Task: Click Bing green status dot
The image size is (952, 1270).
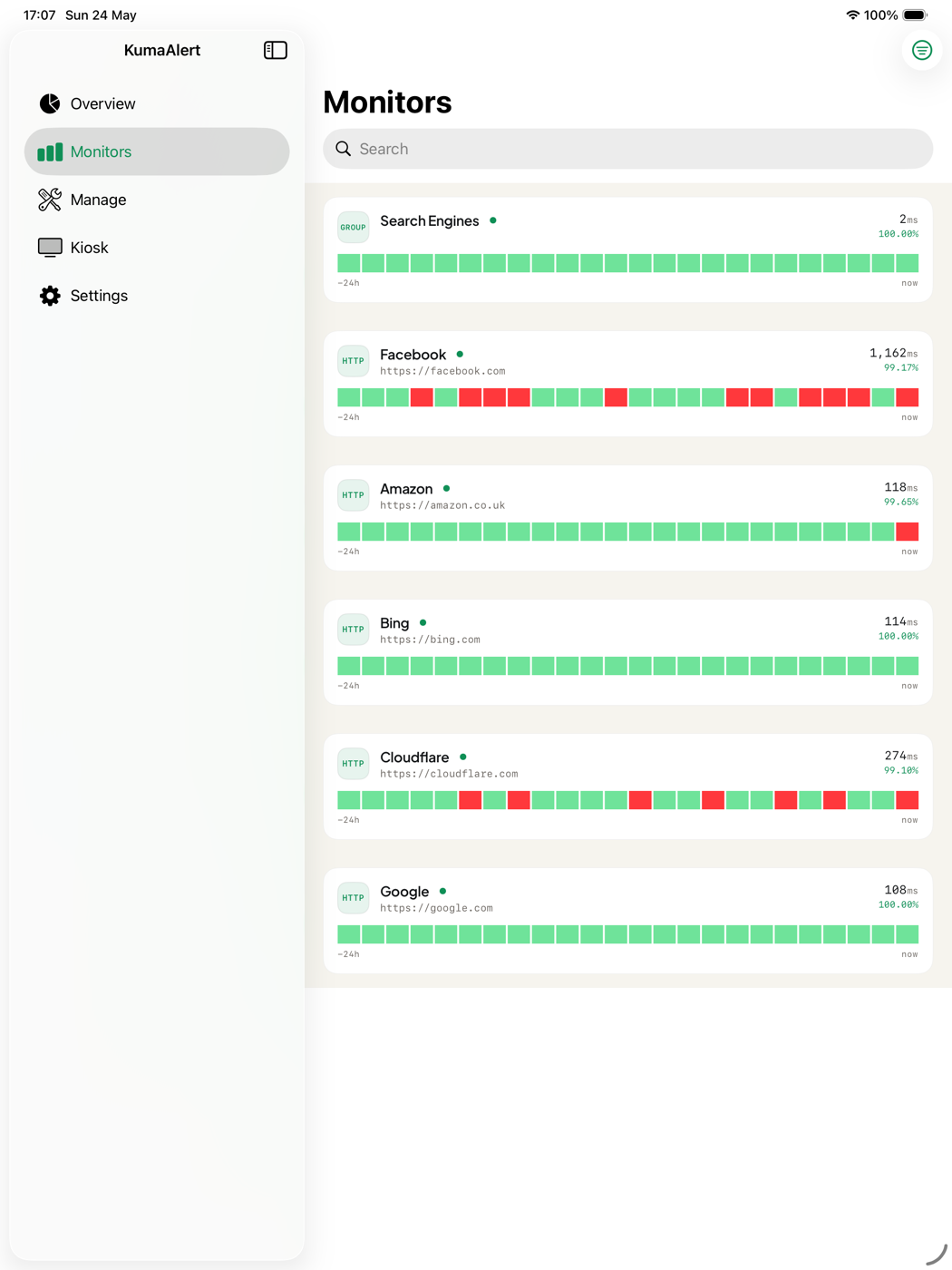Action: pyautogui.click(x=423, y=623)
